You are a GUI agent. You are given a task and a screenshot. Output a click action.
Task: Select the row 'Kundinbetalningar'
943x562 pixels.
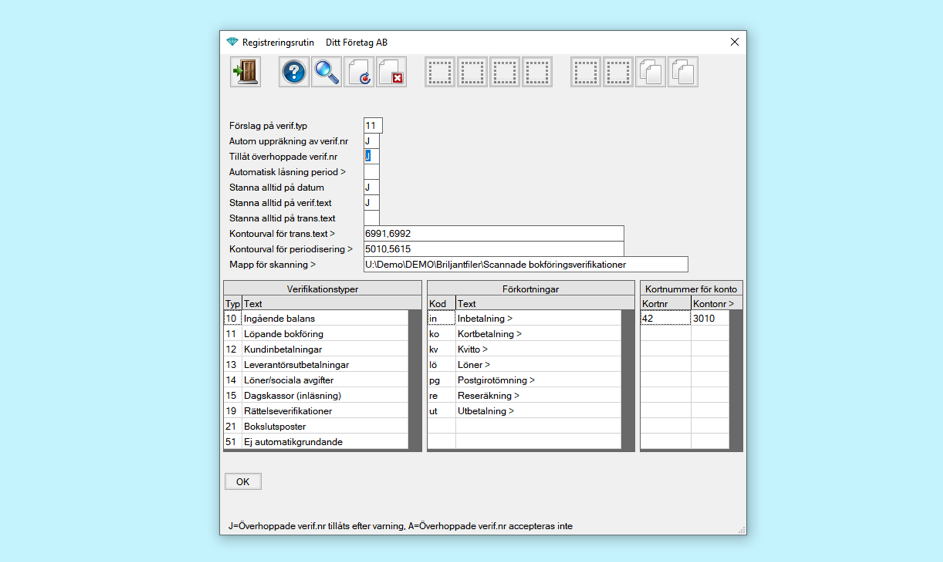pos(316,349)
